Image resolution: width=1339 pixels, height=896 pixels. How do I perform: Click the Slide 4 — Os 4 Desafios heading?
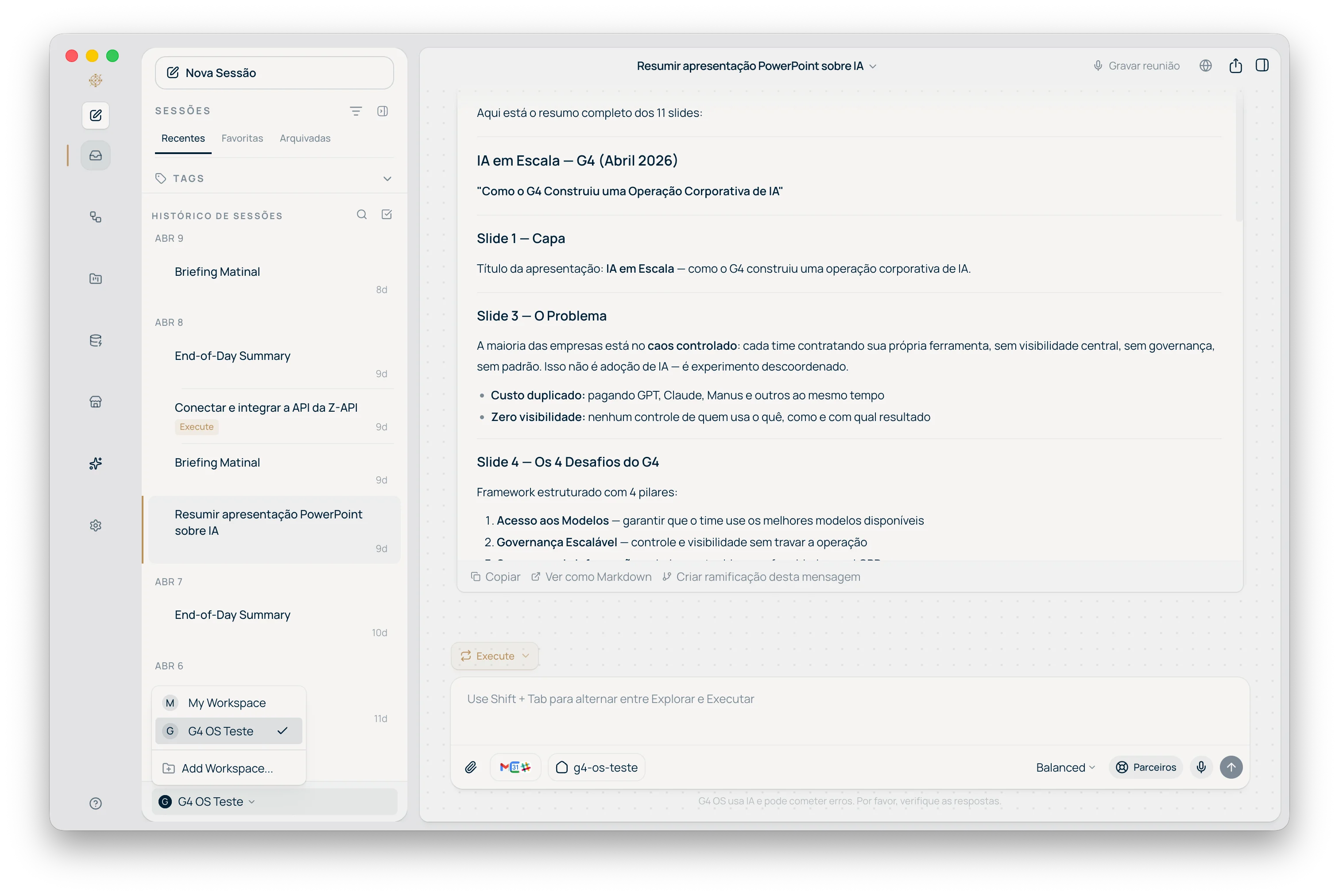coord(568,462)
